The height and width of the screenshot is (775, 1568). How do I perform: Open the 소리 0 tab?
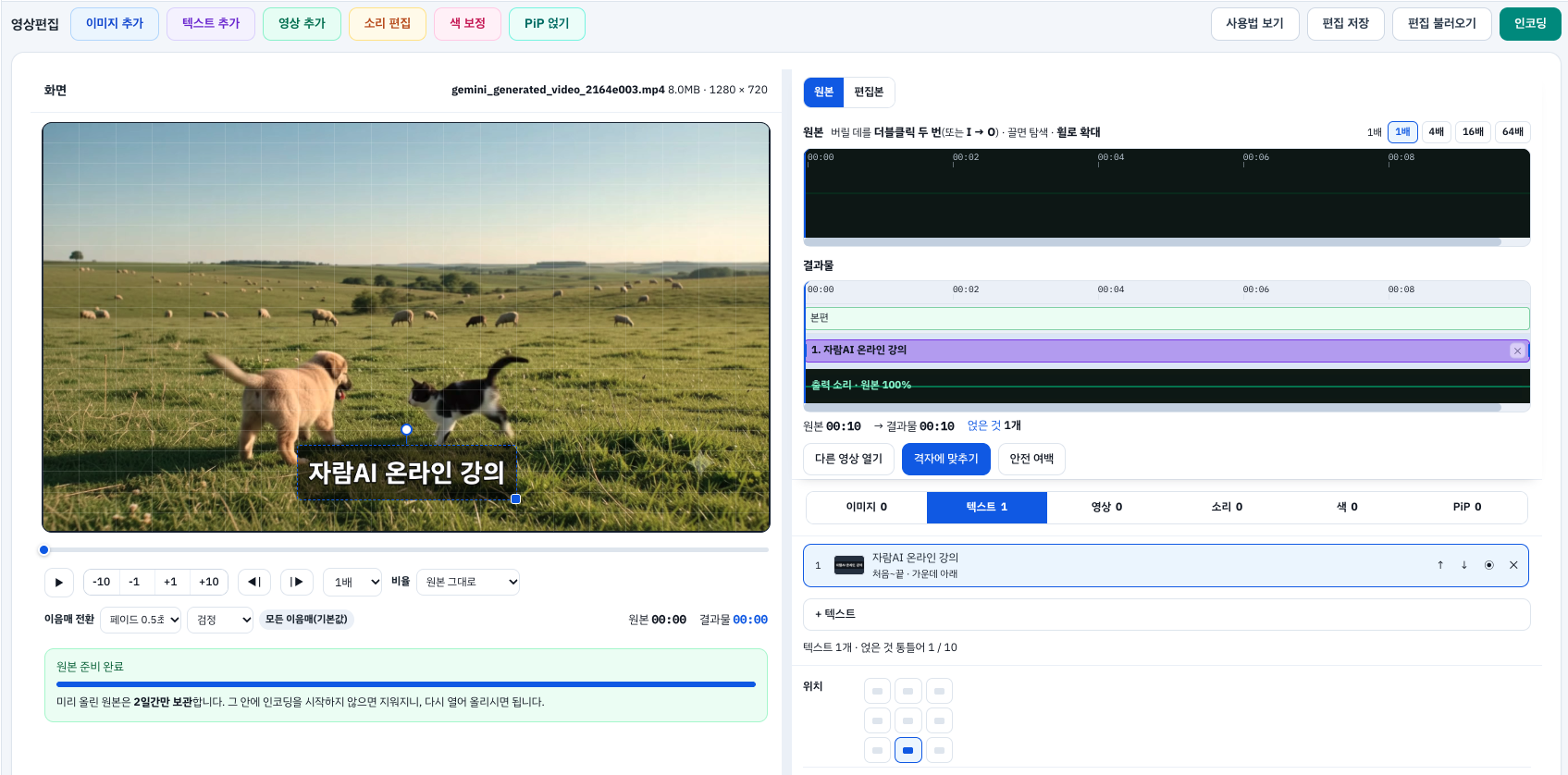(x=1228, y=507)
